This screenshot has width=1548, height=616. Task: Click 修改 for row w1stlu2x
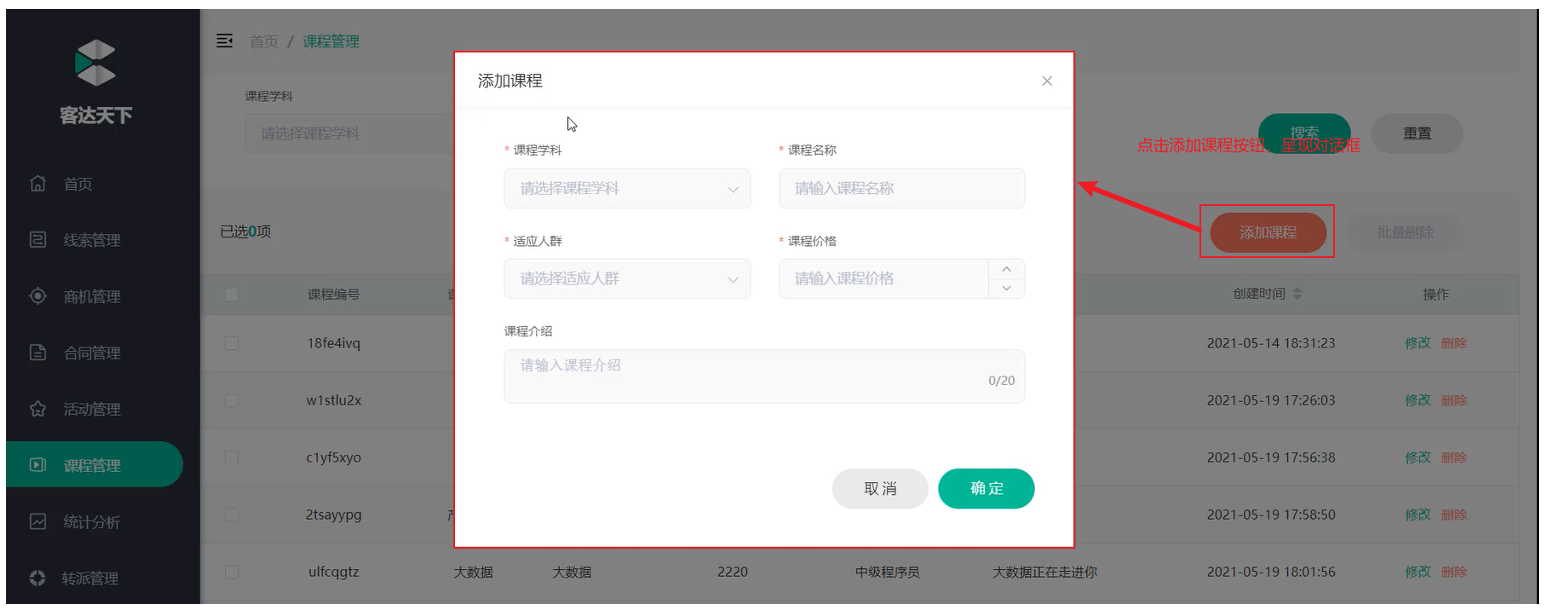[1418, 400]
